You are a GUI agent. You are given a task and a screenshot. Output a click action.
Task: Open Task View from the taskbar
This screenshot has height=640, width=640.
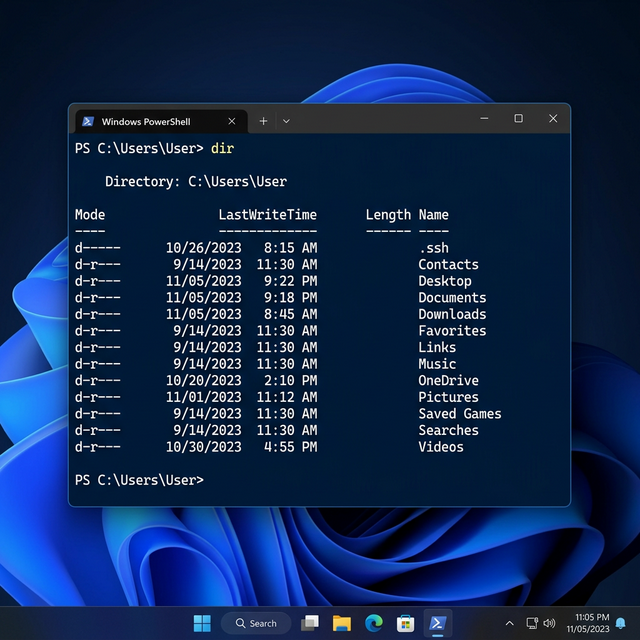point(310,623)
